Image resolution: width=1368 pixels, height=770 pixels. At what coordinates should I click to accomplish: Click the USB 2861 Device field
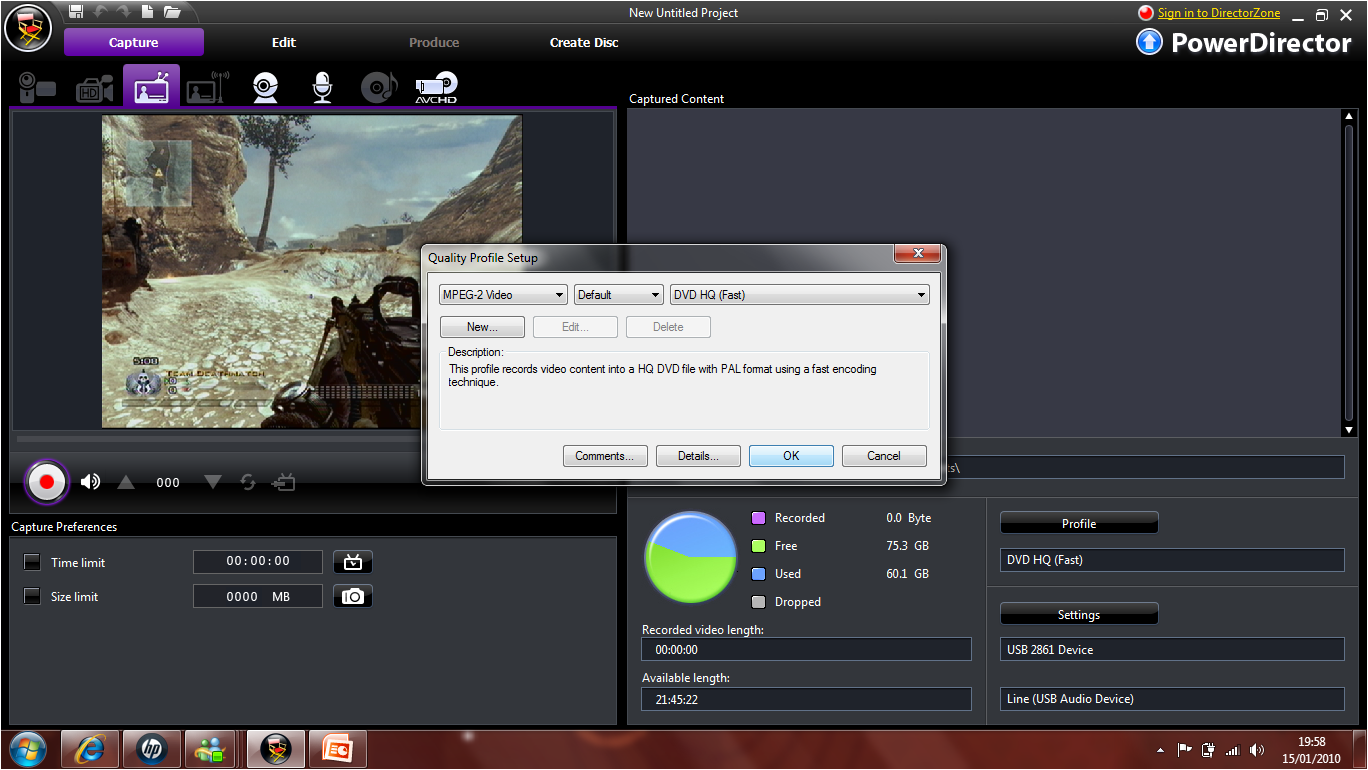(1172, 649)
